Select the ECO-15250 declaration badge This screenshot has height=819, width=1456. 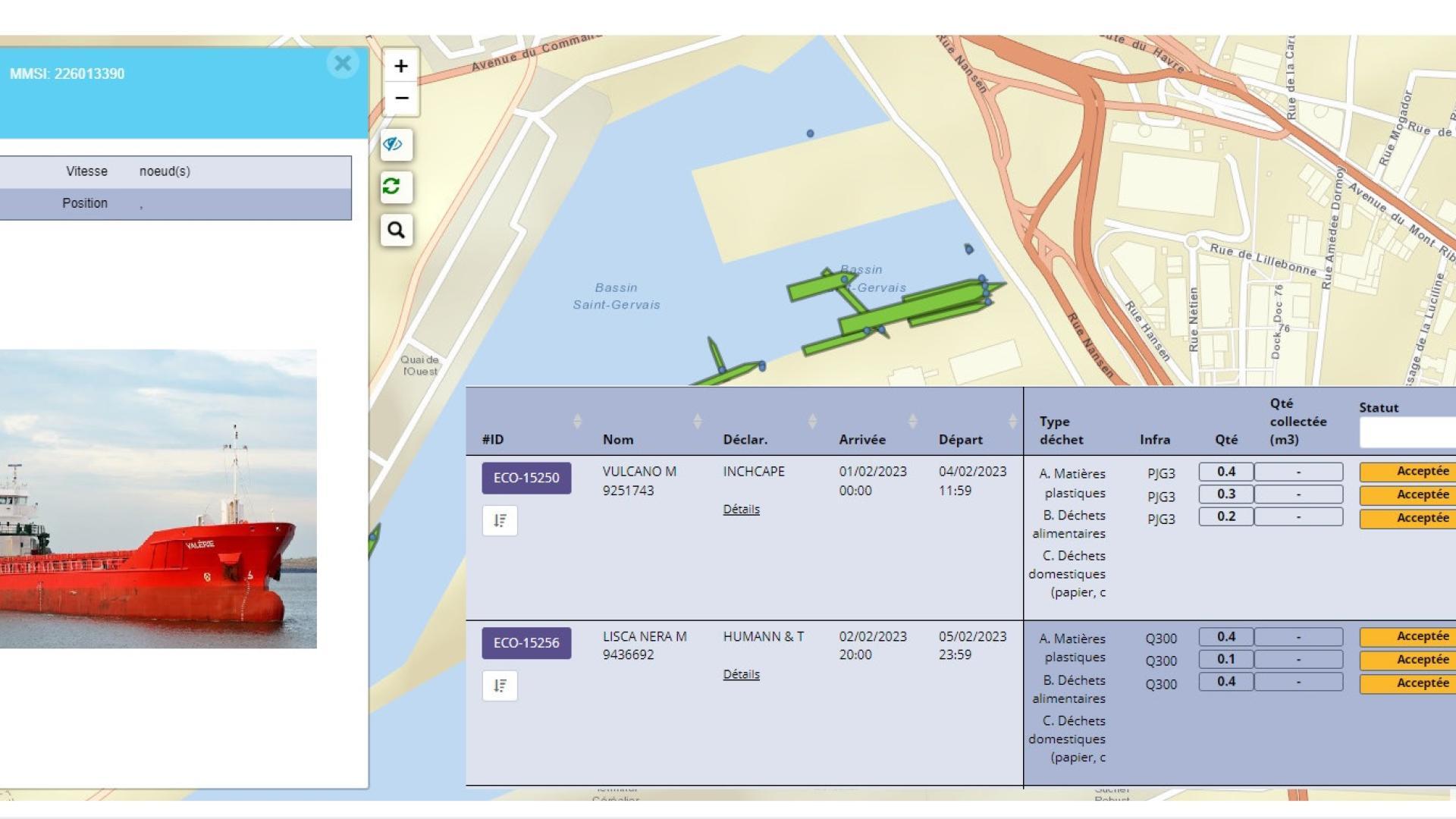tap(526, 479)
